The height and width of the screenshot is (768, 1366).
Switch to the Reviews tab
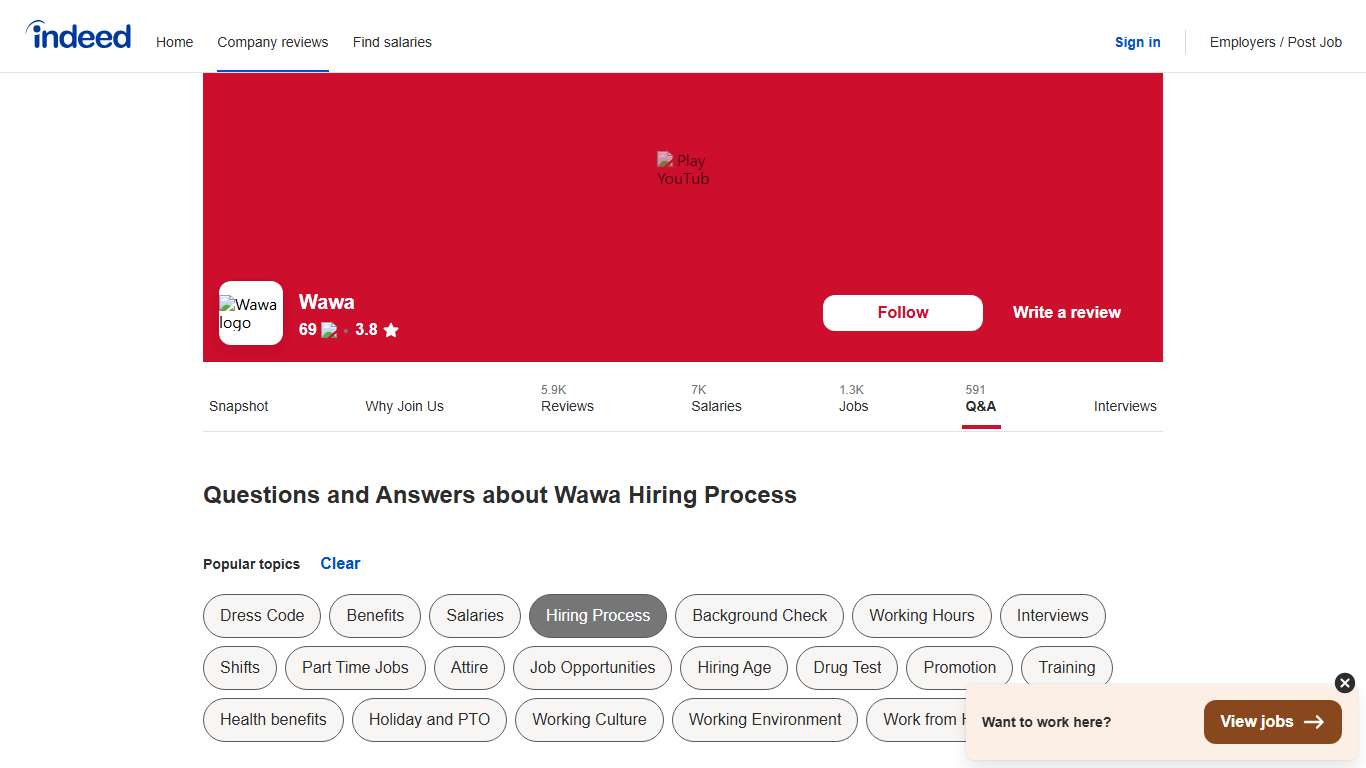(567, 399)
